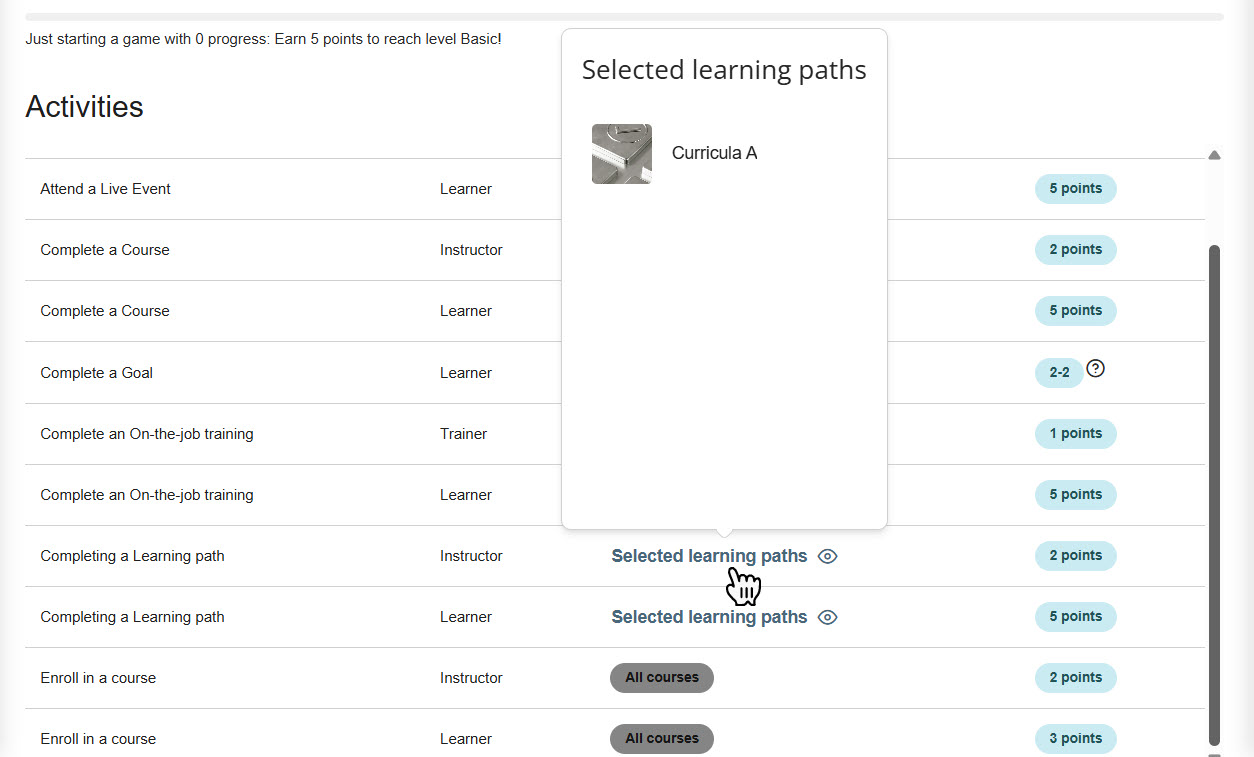The image size is (1254, 757).
Task: Open All courses for the Learner enroll row
Action: click(x=661, y=738)
